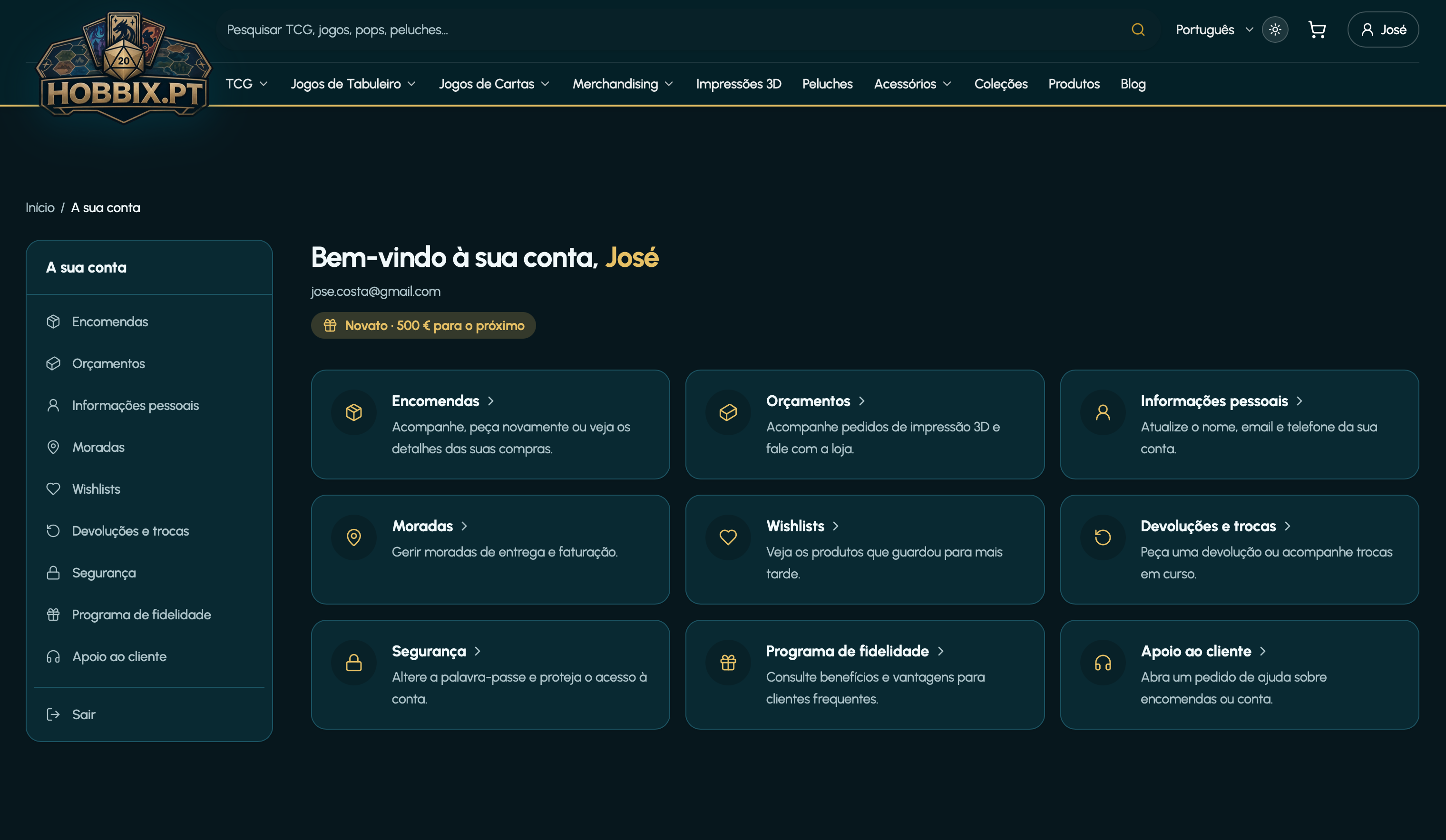Go to Impressões 3D menu item
1446x840 pixels.
[739, 84]
